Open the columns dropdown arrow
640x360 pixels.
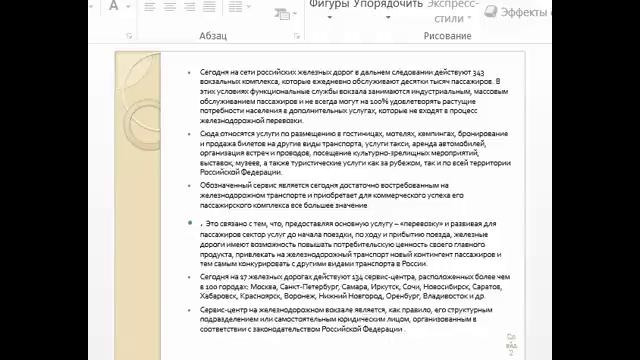pyautogui.click(x=249, y=7)
